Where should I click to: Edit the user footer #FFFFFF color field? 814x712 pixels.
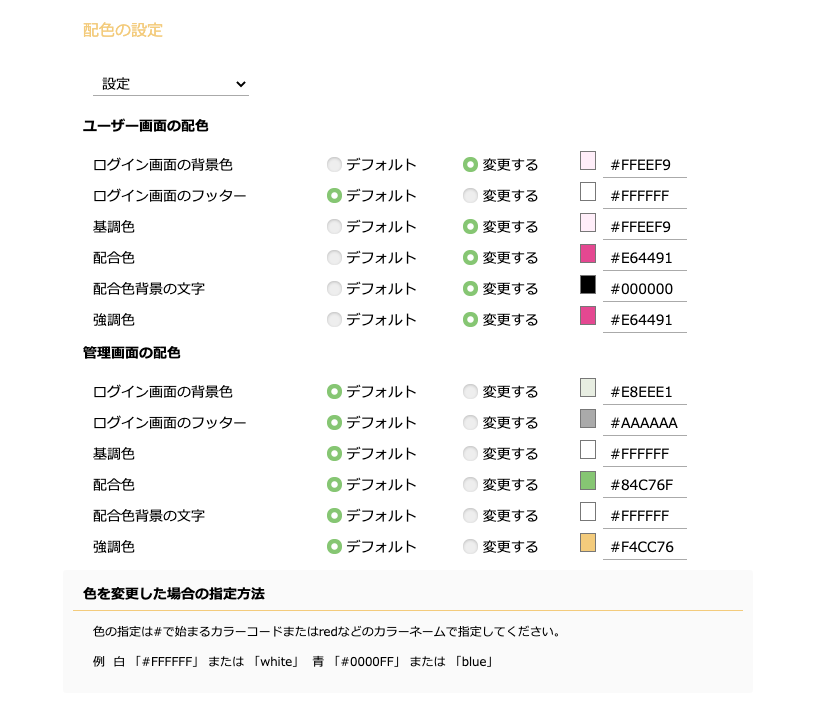point(645,196)
